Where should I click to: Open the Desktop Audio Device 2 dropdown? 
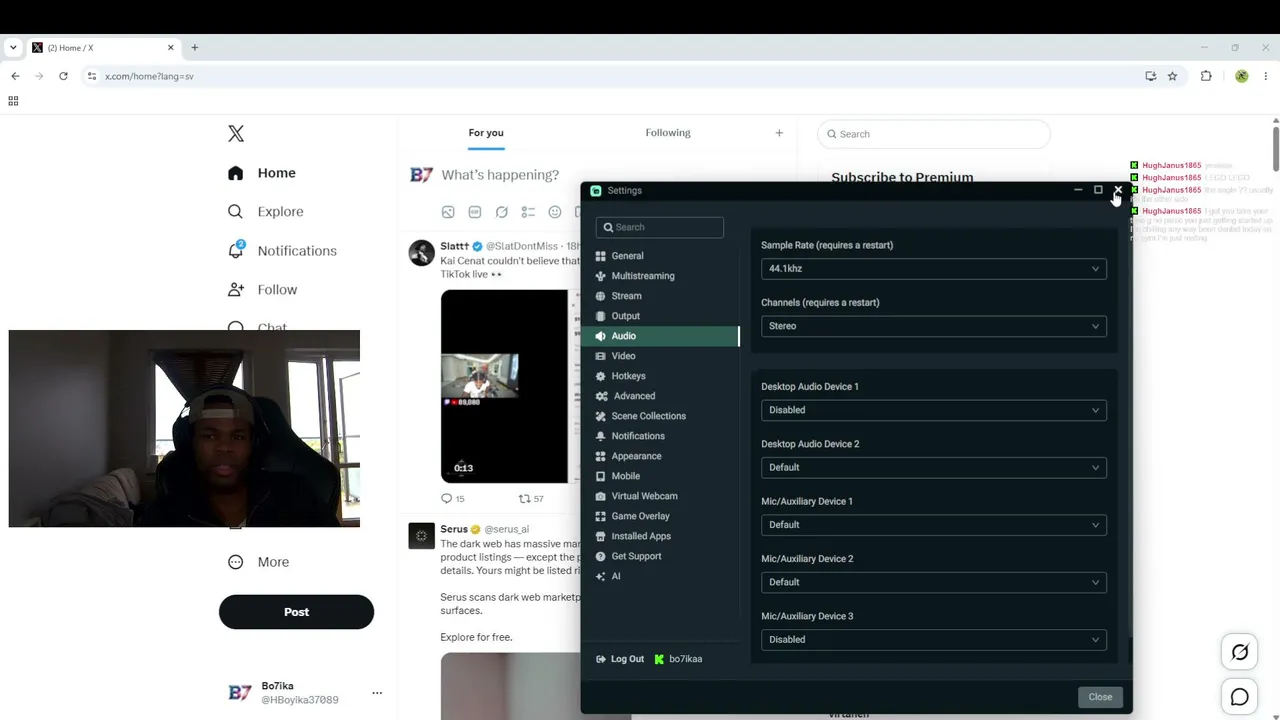pyautogui.click(x=934, y=467)
